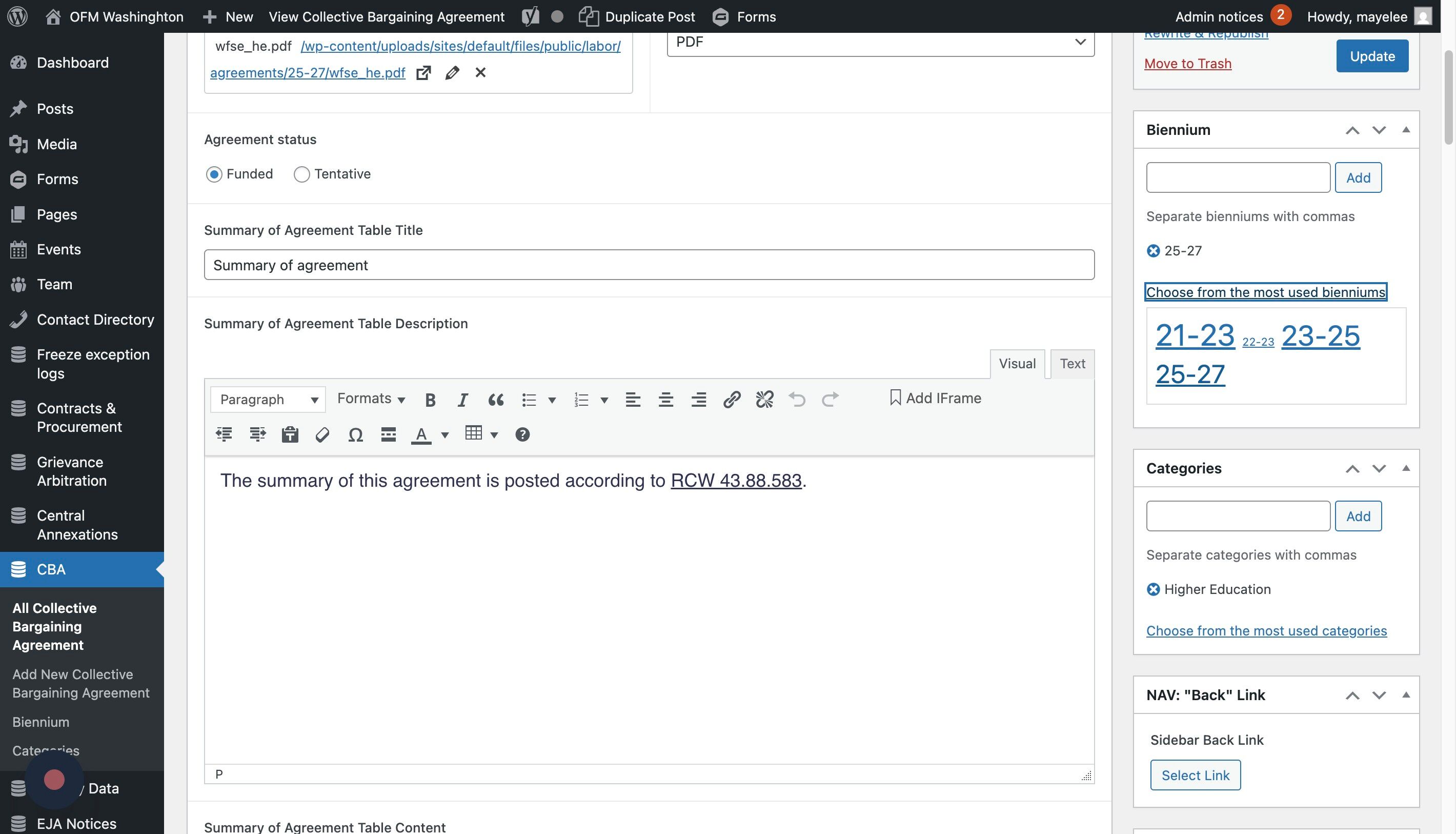The image size is (1456, 834).
Task: Click the Remove link icon
Action: 764,399
